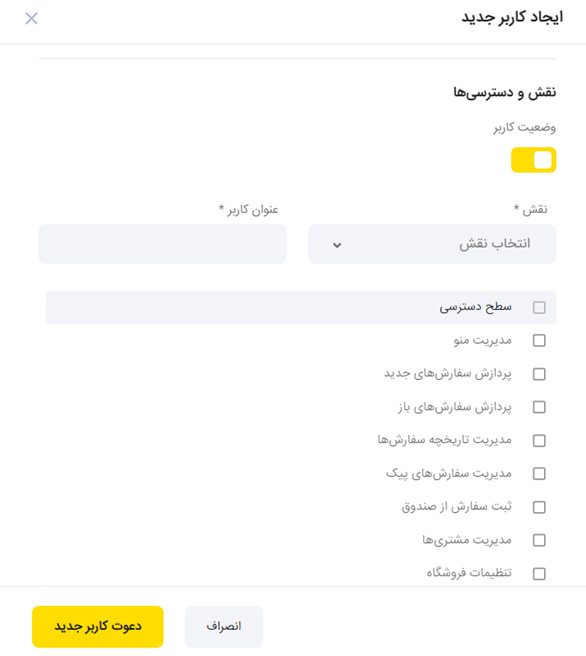Image resolution: width=586 pixels, height=656 pixels.
Task: Enable the مدیریت منو permission checkbox
Action: [539, 341]
